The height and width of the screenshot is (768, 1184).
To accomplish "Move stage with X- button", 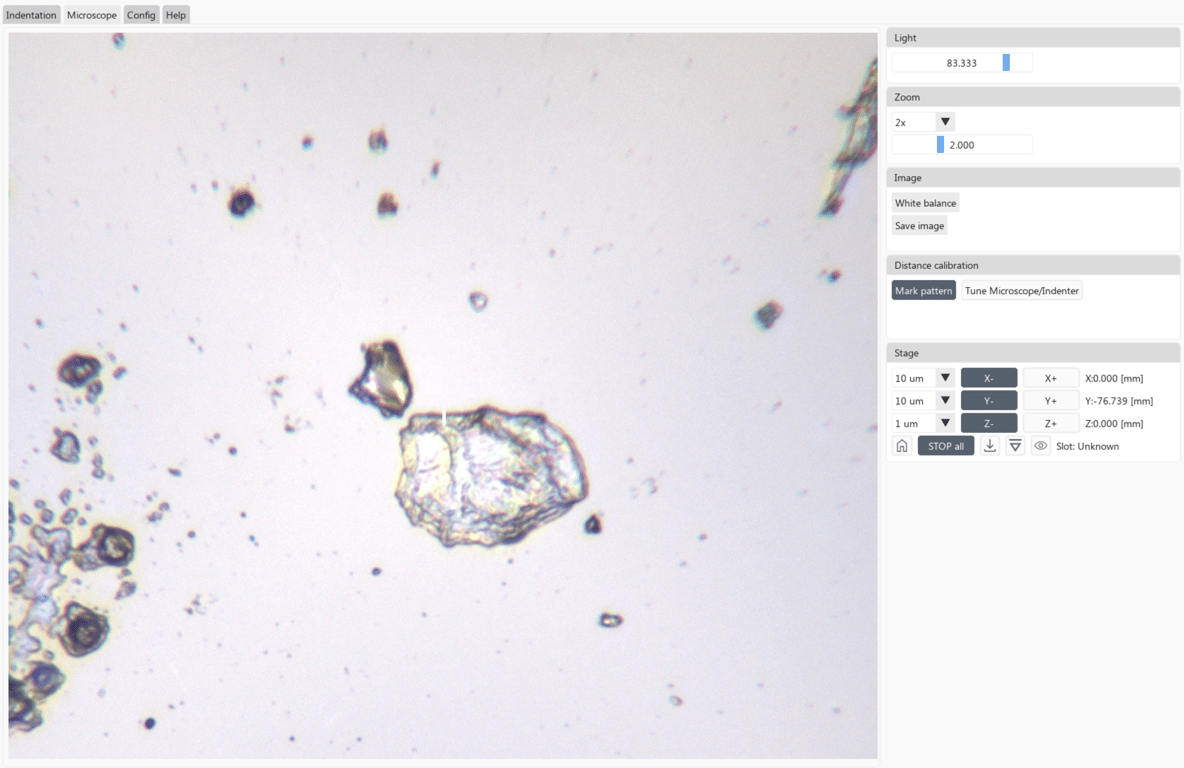I will [989, 378].
